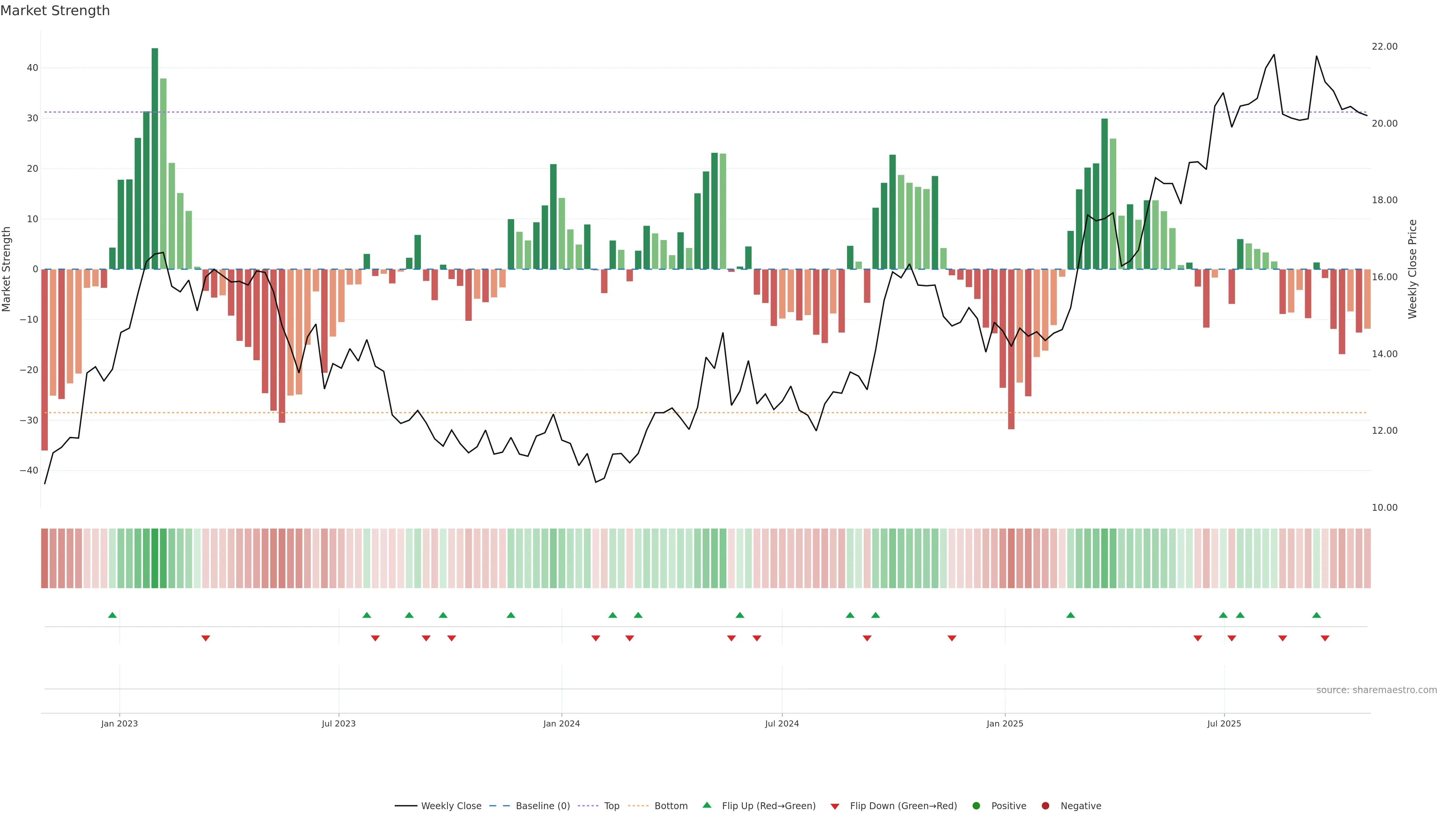Click first green flip-up marker near Jan 2023

pyautogui.click(x=113, y=615)
